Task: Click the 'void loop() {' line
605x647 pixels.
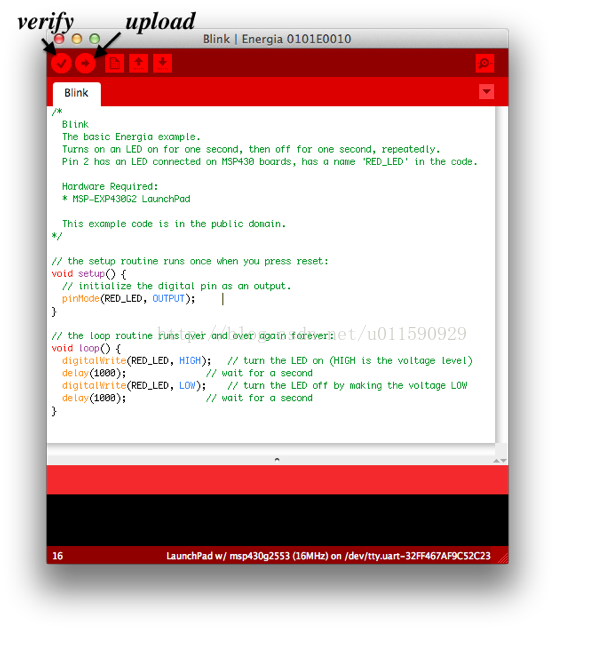Action: point(86,348)
